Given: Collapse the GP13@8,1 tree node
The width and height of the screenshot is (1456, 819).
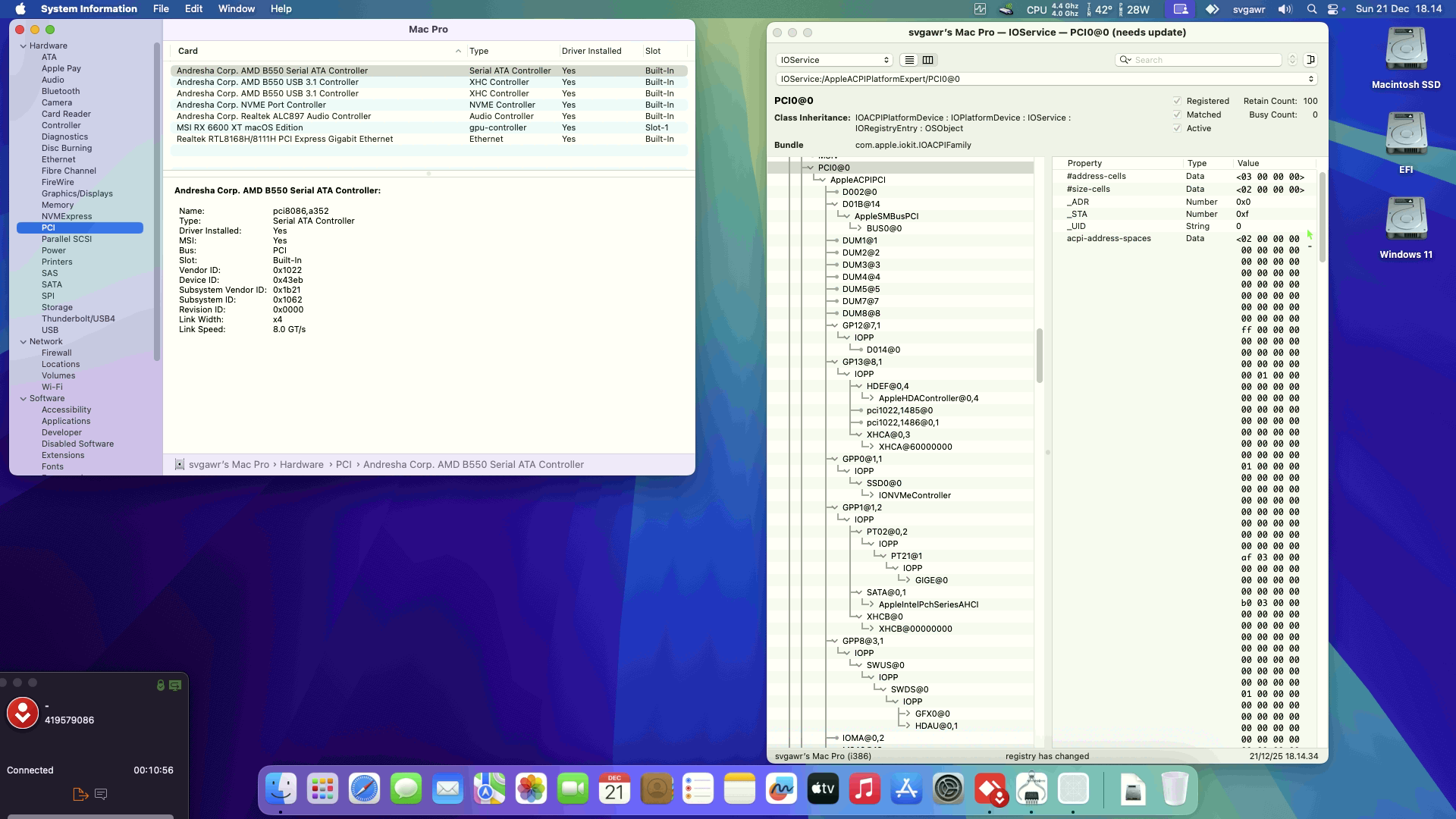Looking at the screenshot, I should 834,362.
